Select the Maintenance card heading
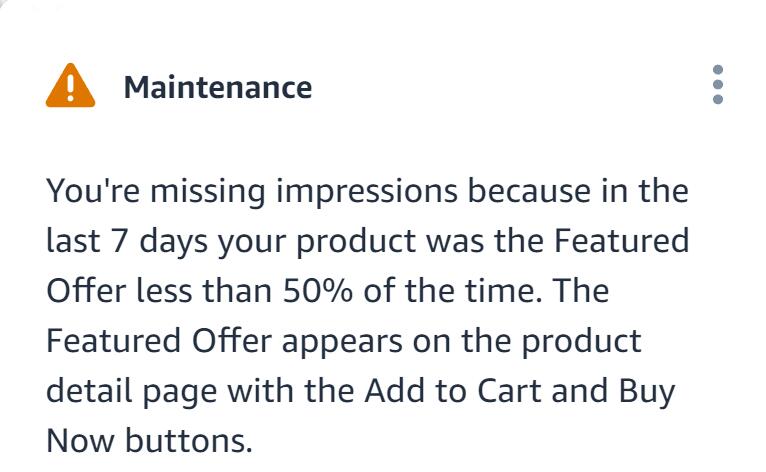Screen dimensions: 766x472 click(x=218, y=87)
